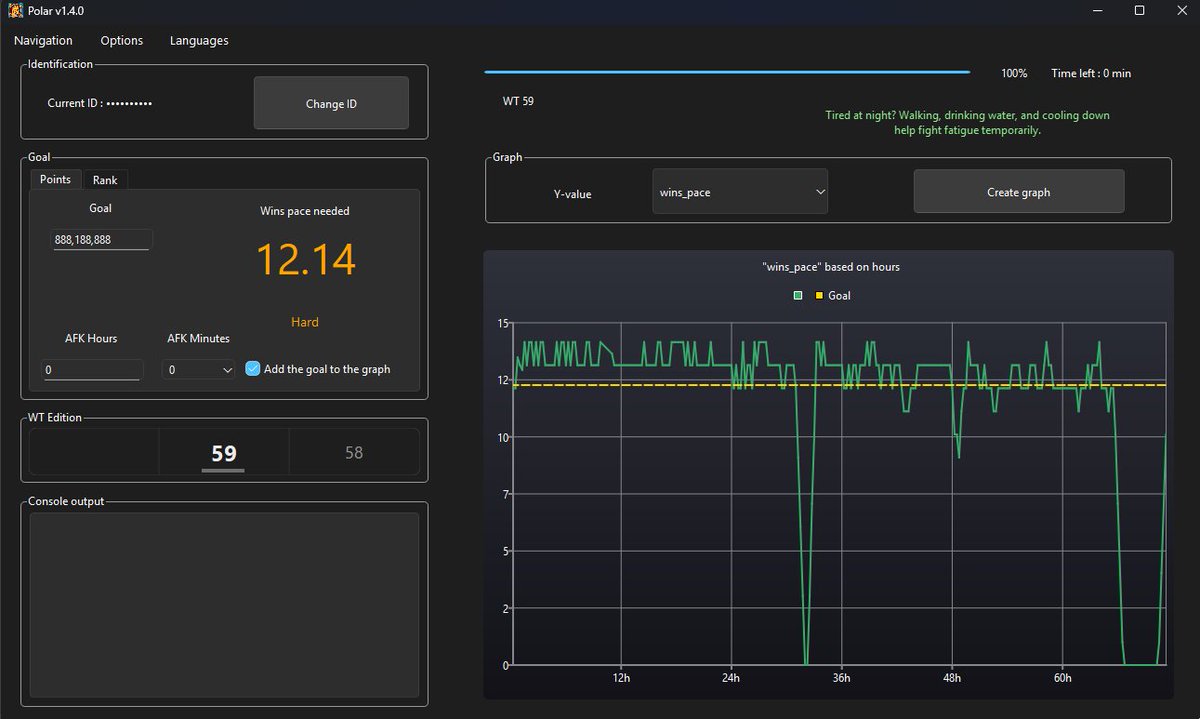Viewport: 1200px width, 719px height.
Task: Open the Y-value wins_pace dropdown
Action: click(x=740, y=191)
